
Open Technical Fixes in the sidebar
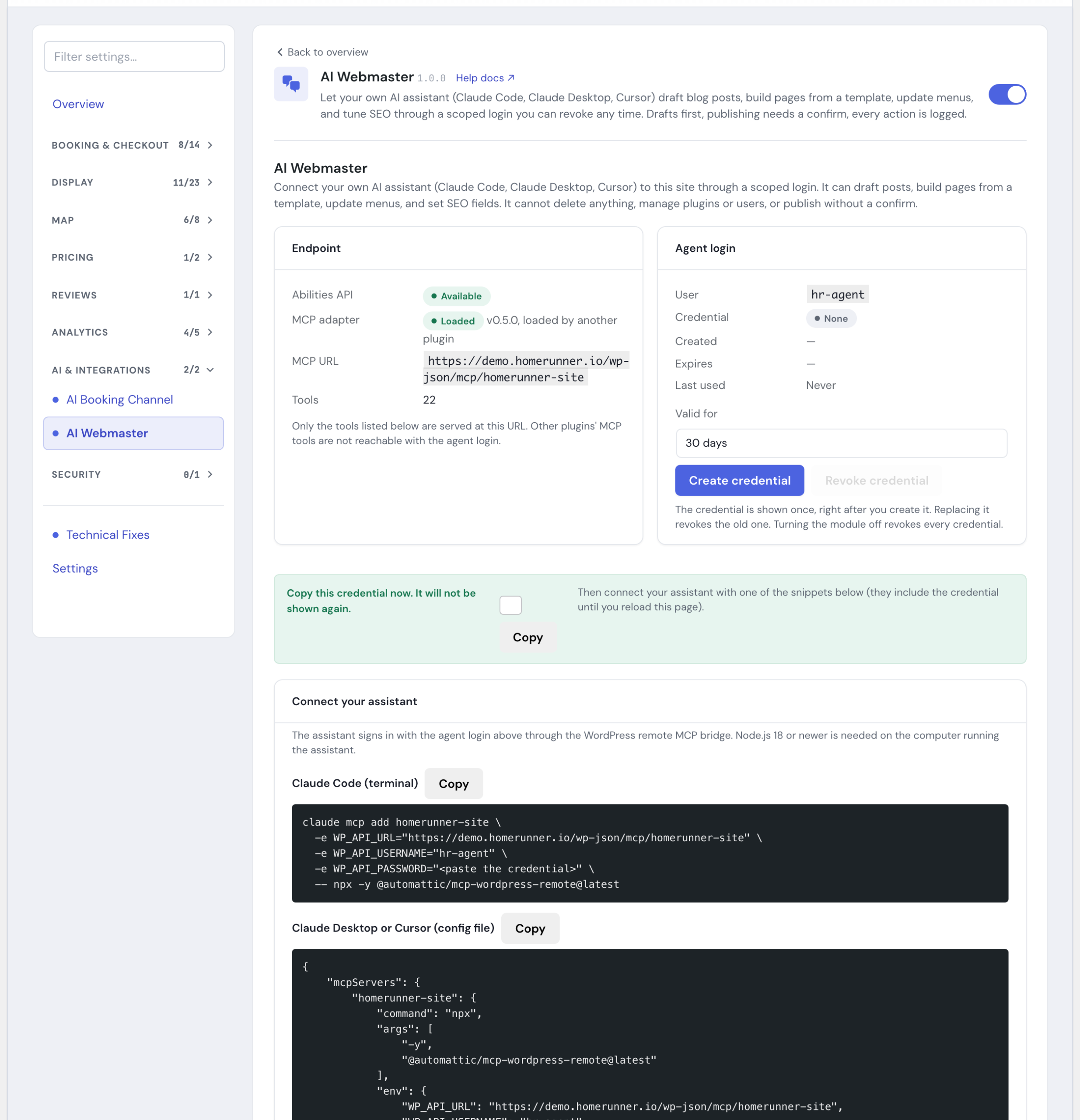coord(108,535)
